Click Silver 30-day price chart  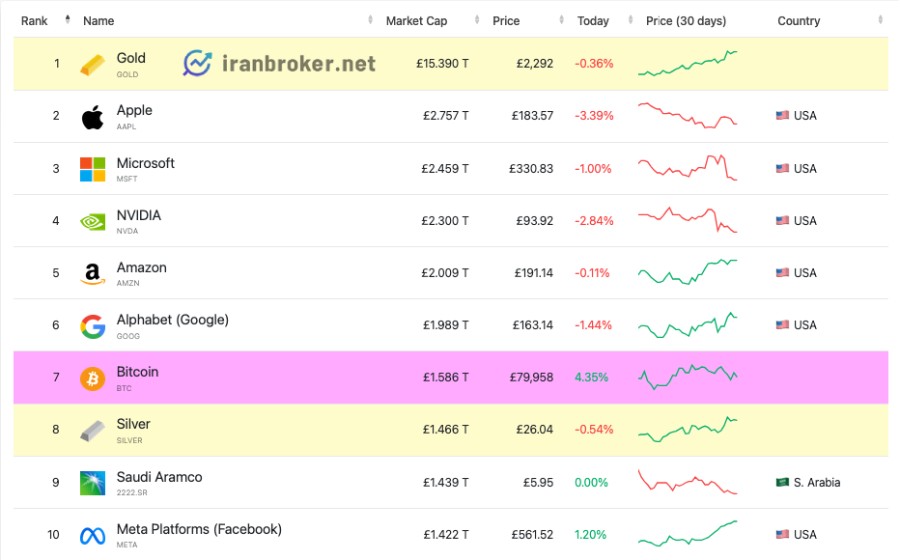pyautogui.click(x=687, y=429)
